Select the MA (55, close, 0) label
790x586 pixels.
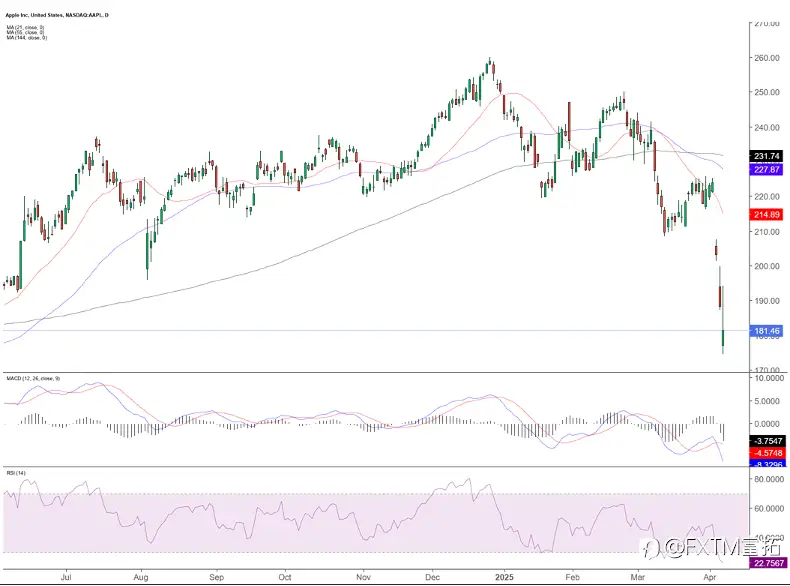pyautogui.click(x=25, y=32)
